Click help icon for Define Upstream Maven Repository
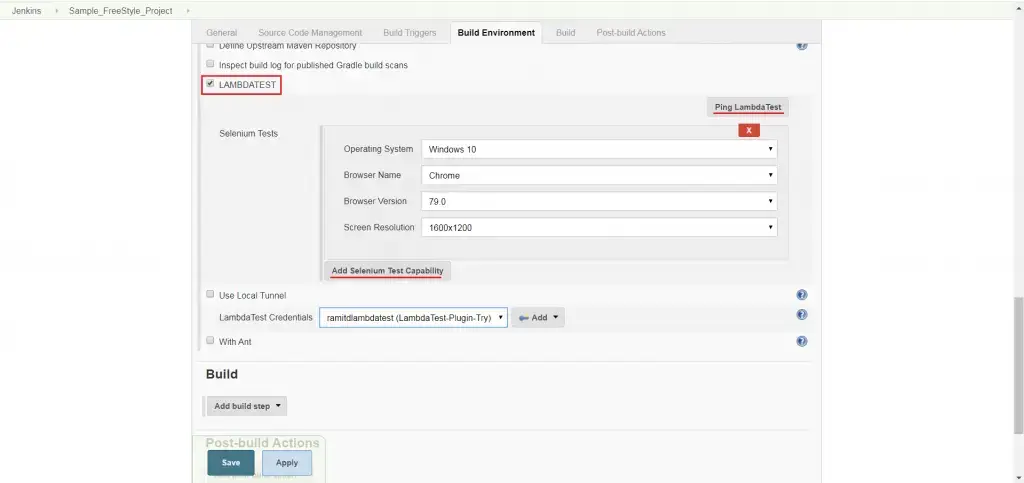Viewport: 1024px width, 483px height. tap(802, 45)
